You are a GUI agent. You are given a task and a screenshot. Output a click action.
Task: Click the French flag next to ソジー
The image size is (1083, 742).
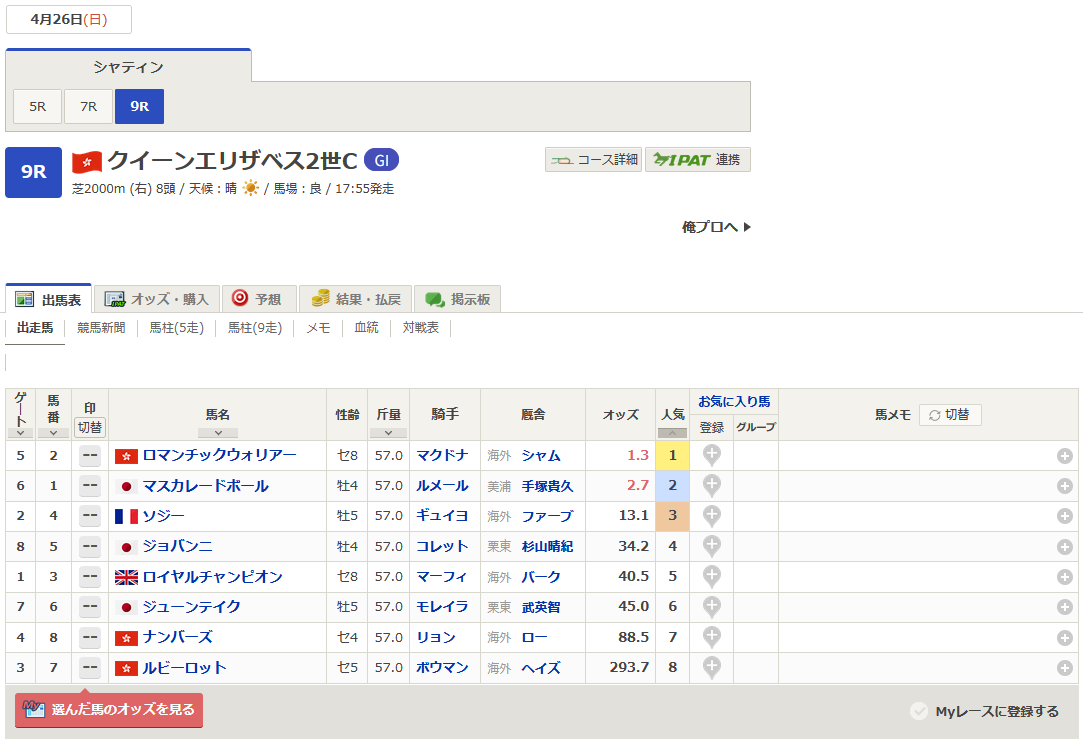pyautogui.click(x=126, y=516)
